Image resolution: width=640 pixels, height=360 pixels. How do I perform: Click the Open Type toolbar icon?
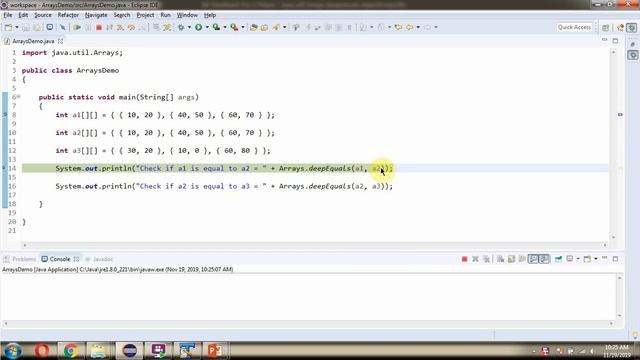tap(253, 27)
